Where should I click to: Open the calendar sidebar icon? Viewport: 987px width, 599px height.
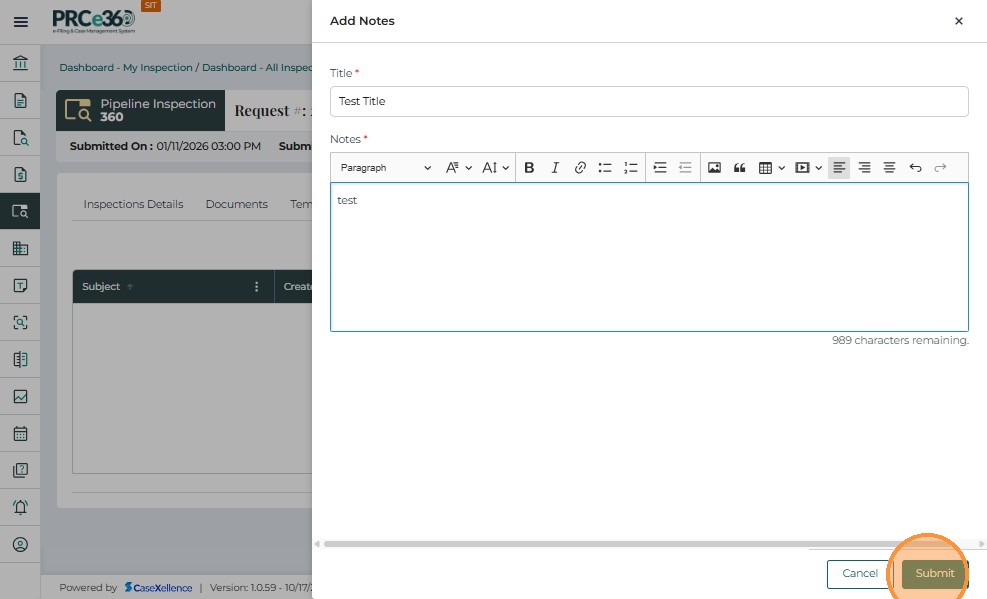click(x=20, y=433)
